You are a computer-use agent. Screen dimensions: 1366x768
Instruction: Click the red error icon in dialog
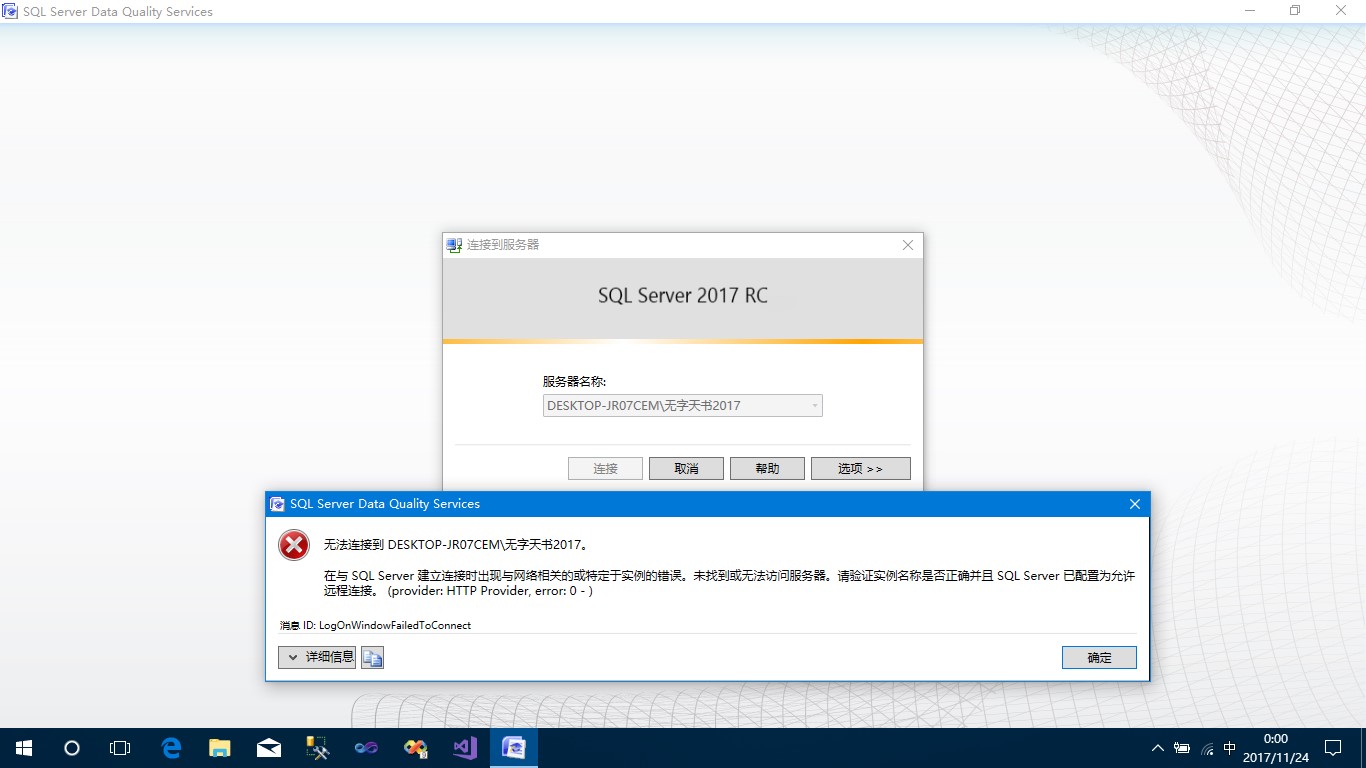(294, 545)
